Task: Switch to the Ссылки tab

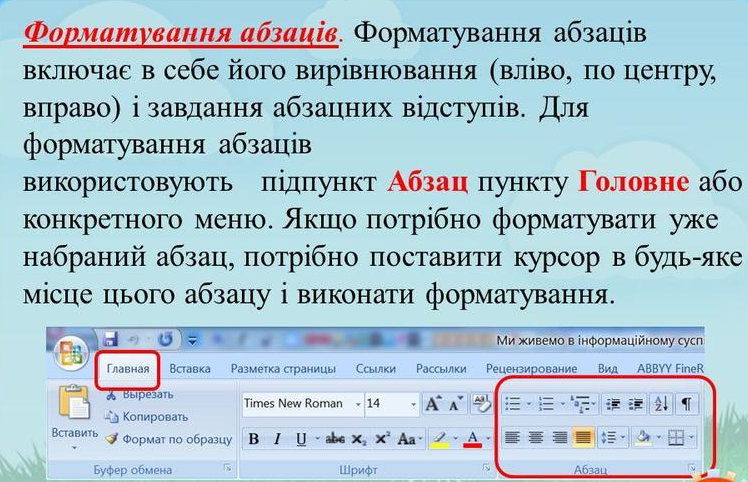Action: [376, 369]
